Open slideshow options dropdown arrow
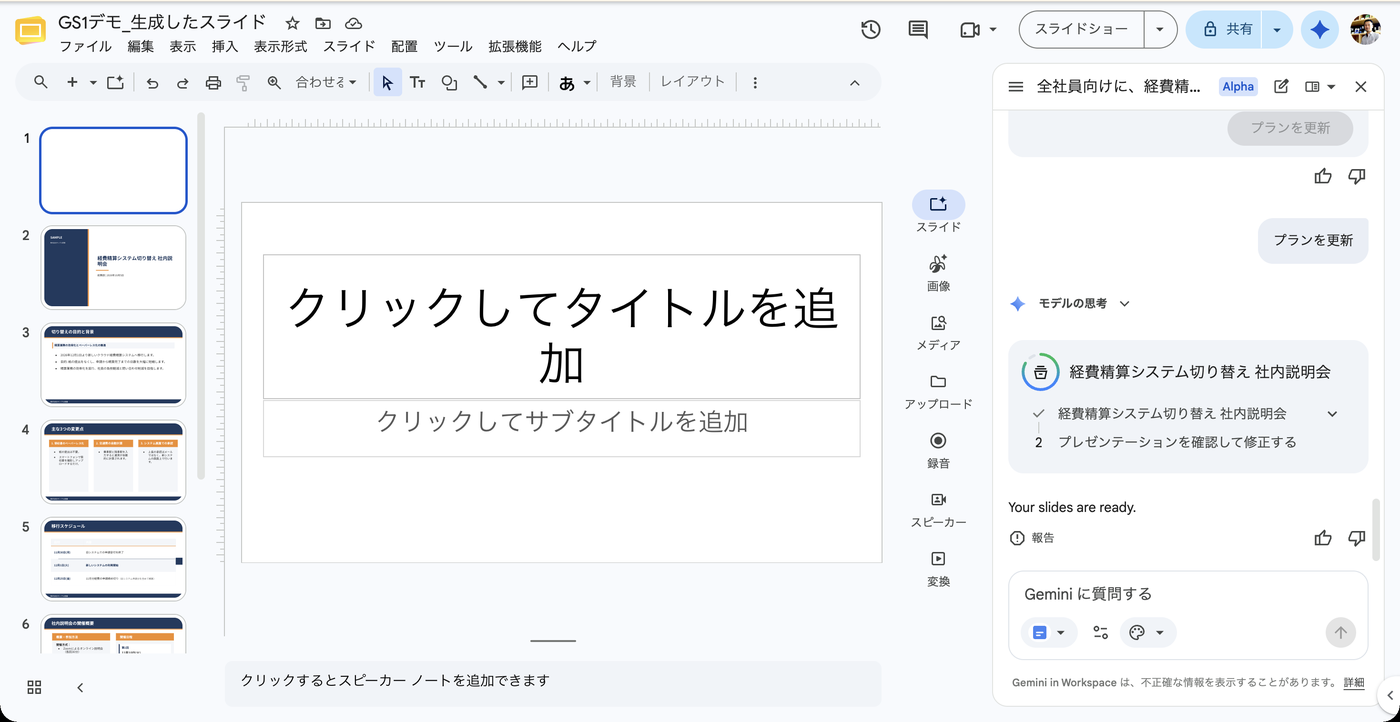This screenshot has height=722, width=1400. (1160, 30)
